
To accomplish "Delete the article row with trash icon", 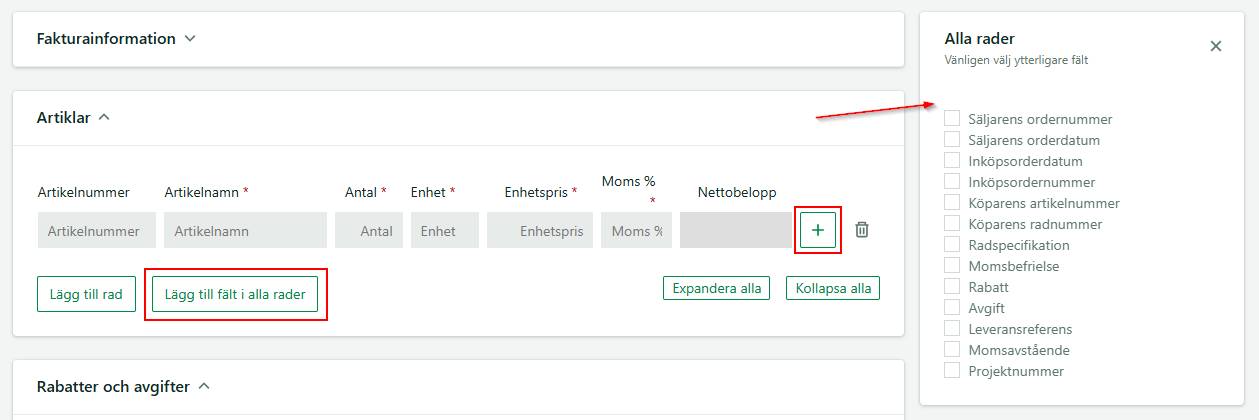I will click(x=862, y=230).
